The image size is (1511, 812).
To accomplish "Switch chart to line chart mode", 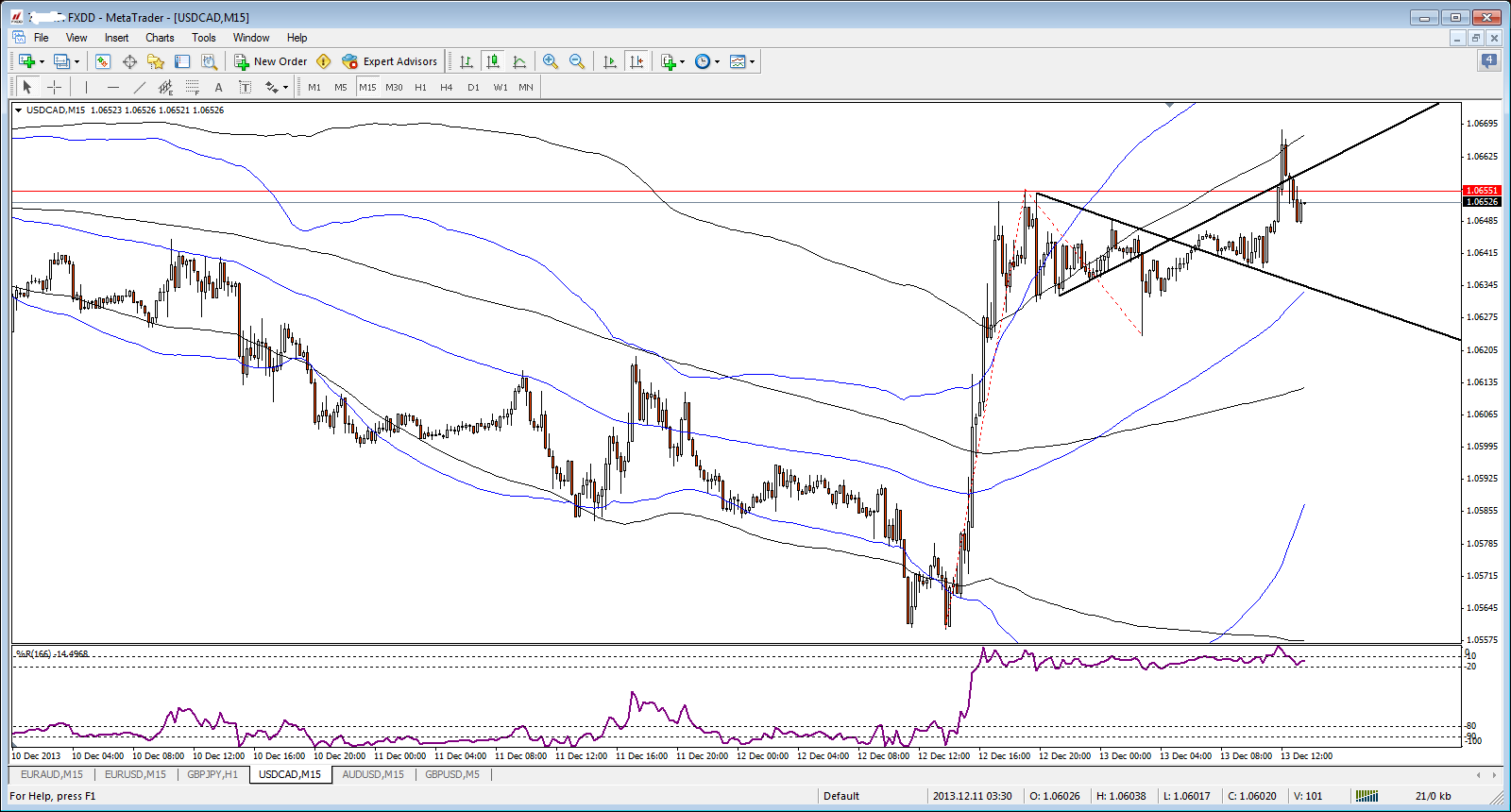I will 519,61.
